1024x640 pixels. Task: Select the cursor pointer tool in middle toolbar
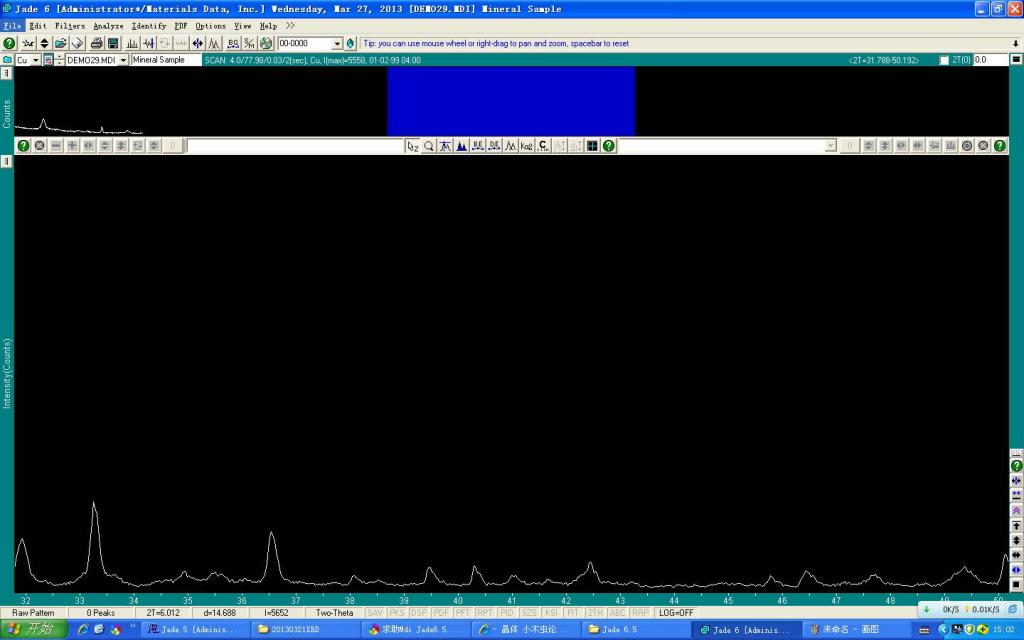pyautogui.click(x=412, y=146)
